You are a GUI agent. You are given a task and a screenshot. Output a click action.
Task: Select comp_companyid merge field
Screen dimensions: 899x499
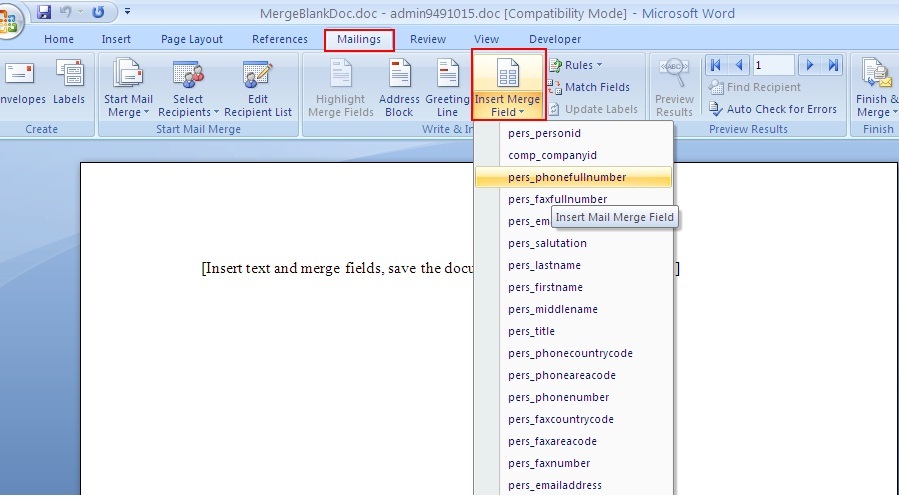(x=573, y=155)
